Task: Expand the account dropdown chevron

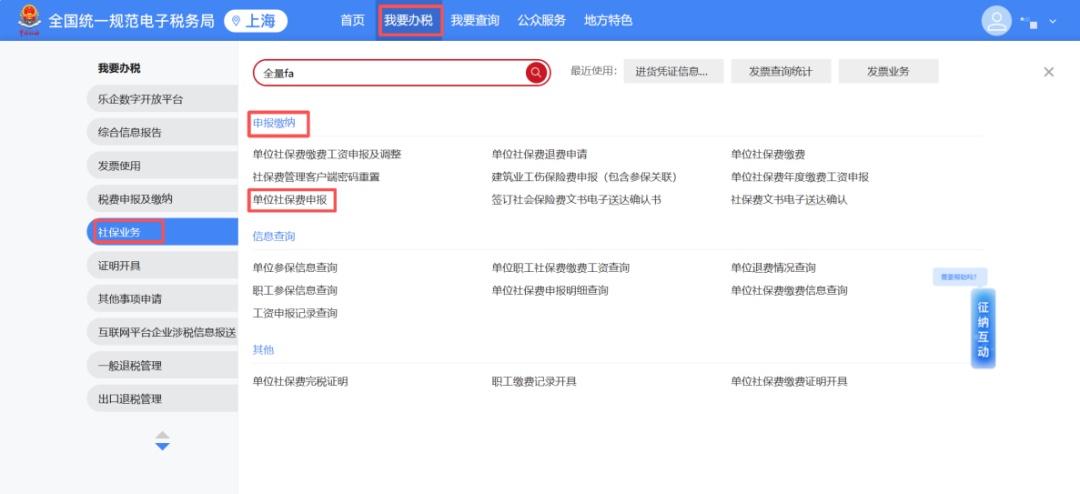Action: click(x=1052, y=22)
